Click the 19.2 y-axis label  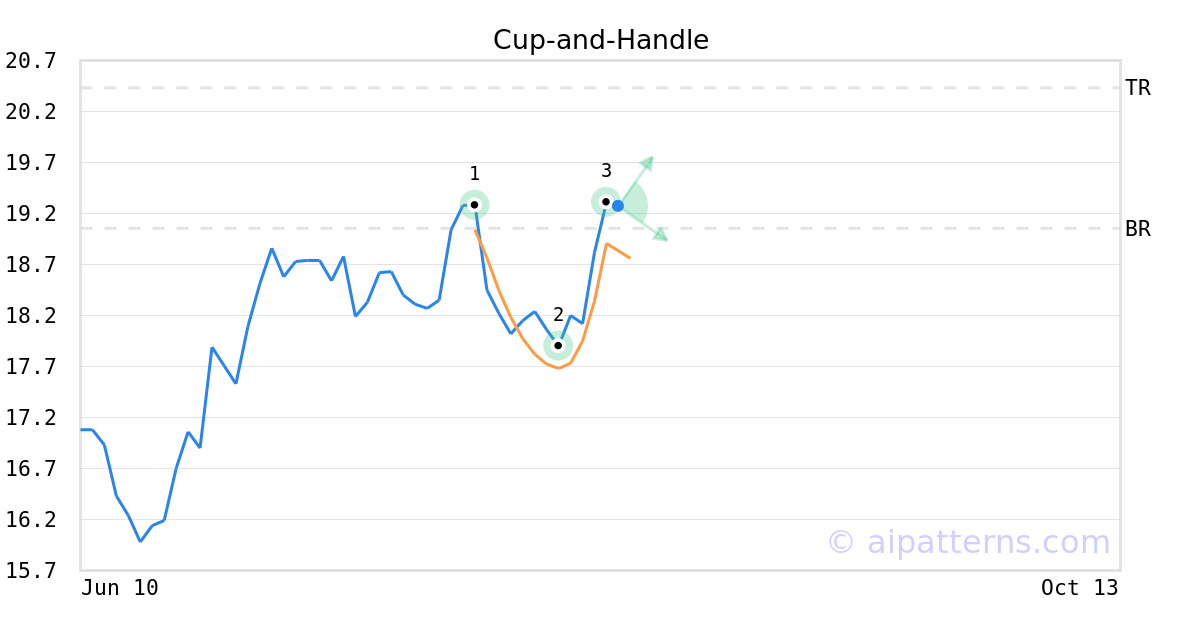31,214
